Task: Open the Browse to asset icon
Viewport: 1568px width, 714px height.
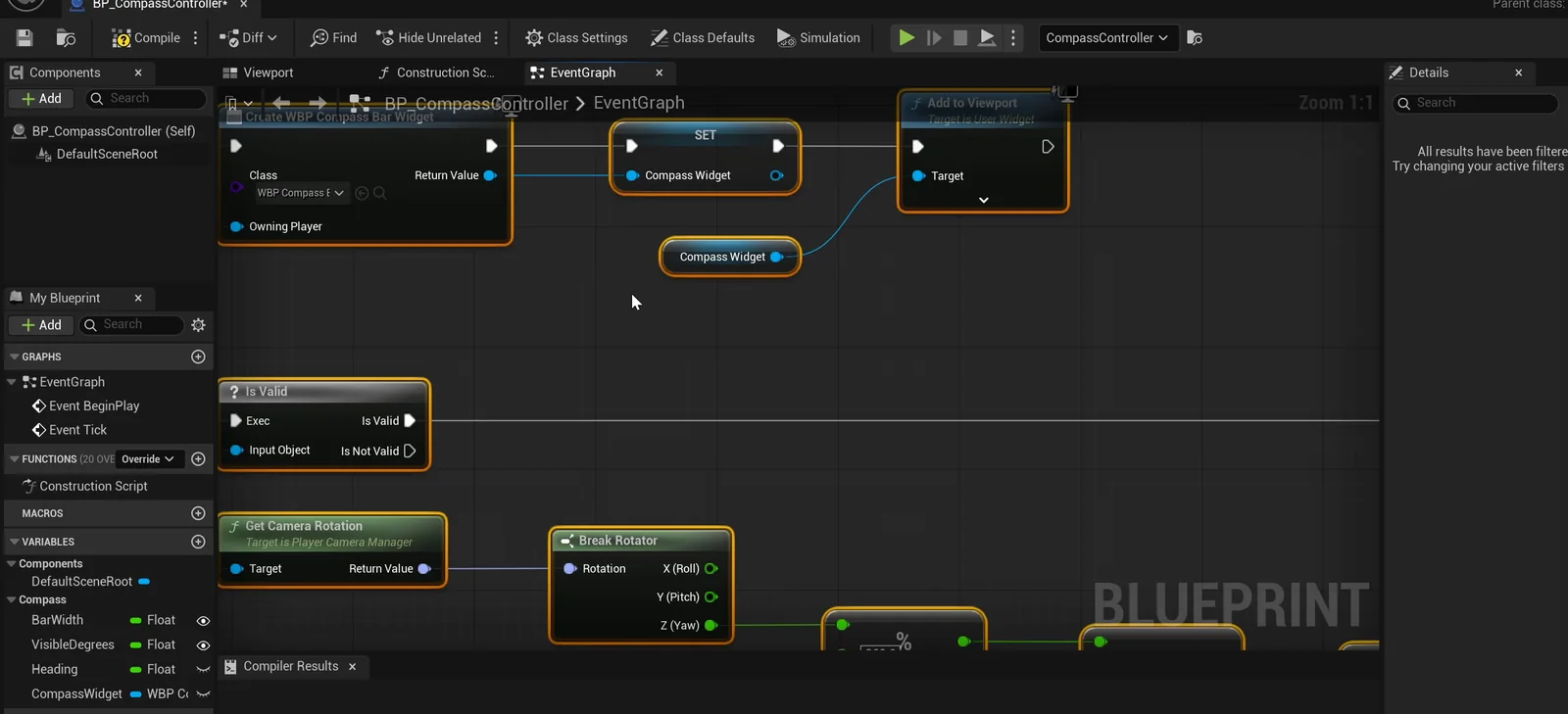Action: (66, 38)
